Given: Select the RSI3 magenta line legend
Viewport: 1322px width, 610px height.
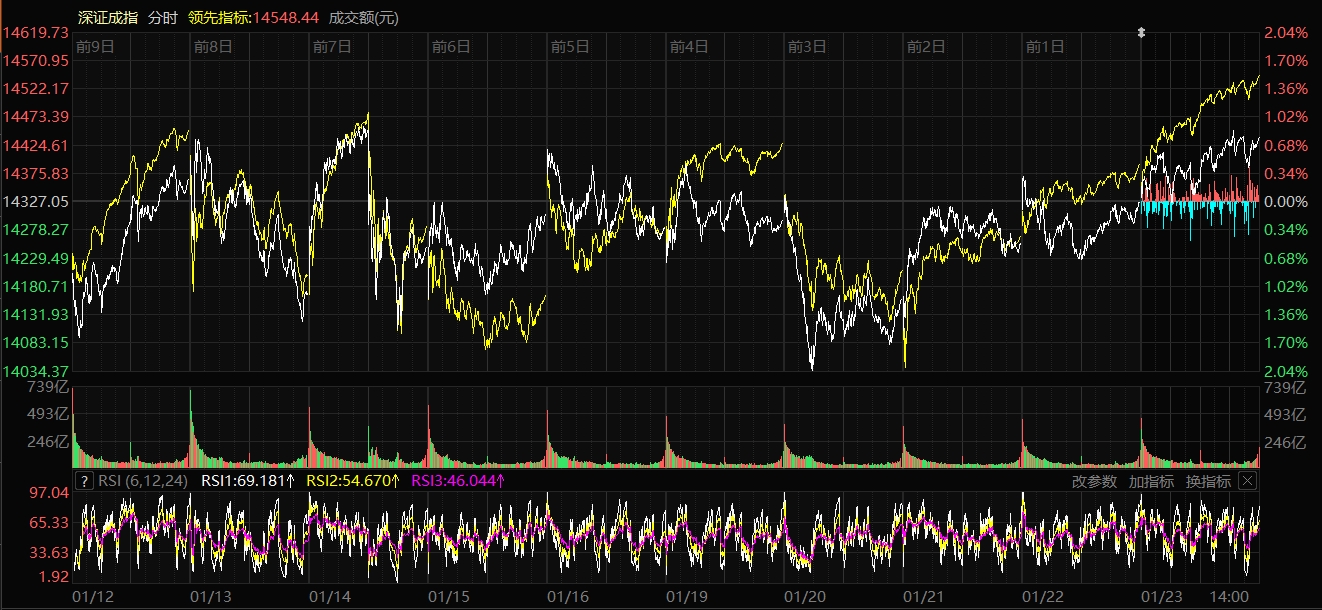Looking at the screenshot, I should (458, 481).
